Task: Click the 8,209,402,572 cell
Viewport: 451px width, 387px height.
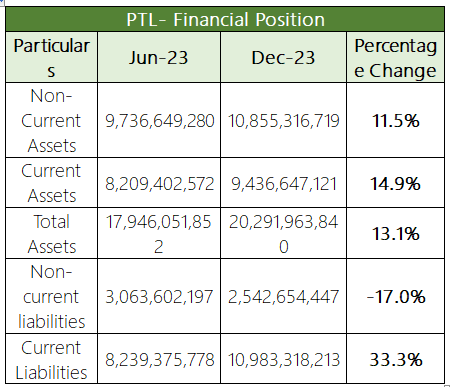Action: click(x=159, y=183)
